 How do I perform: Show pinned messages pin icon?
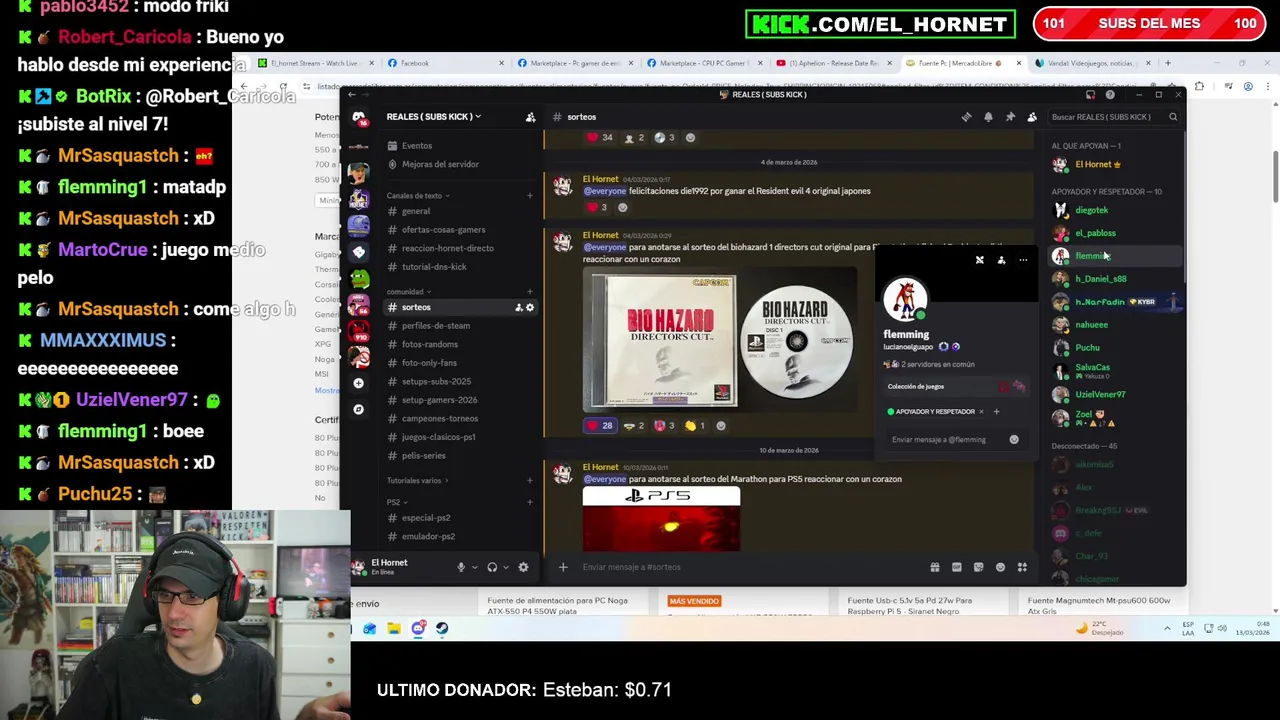point(1010,117)
